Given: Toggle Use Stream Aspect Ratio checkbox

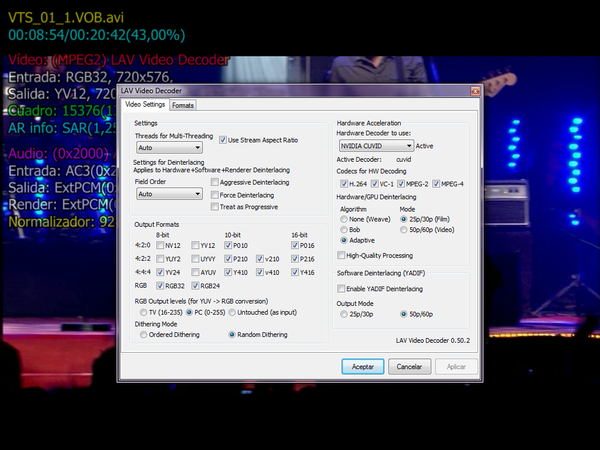Looking at the screenshot, I should click(x=223, y=140).
